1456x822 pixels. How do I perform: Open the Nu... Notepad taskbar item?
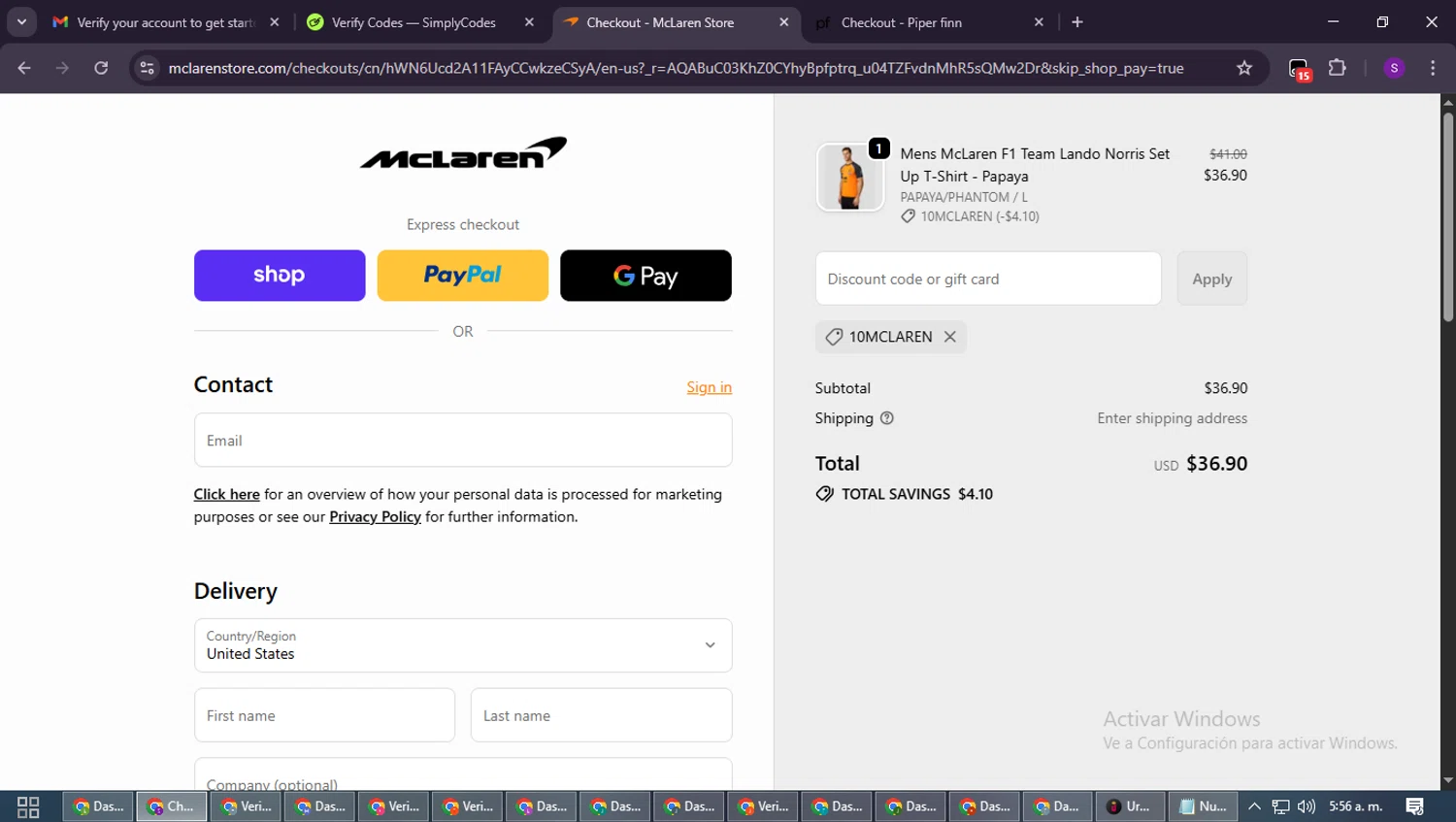(1204, 806)
